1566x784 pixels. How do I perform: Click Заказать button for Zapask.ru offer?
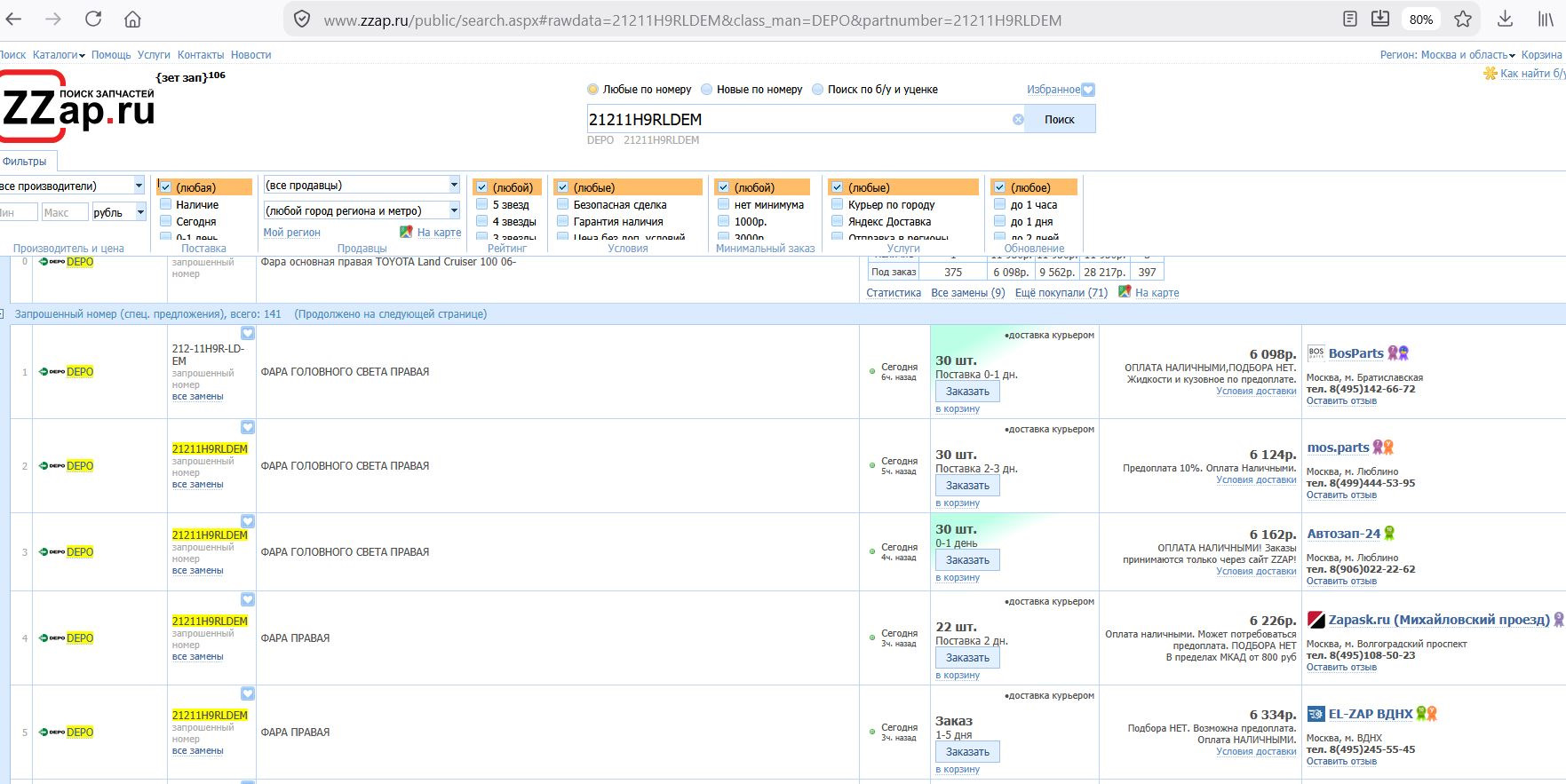pyautogui.click(x=967, y=658)
